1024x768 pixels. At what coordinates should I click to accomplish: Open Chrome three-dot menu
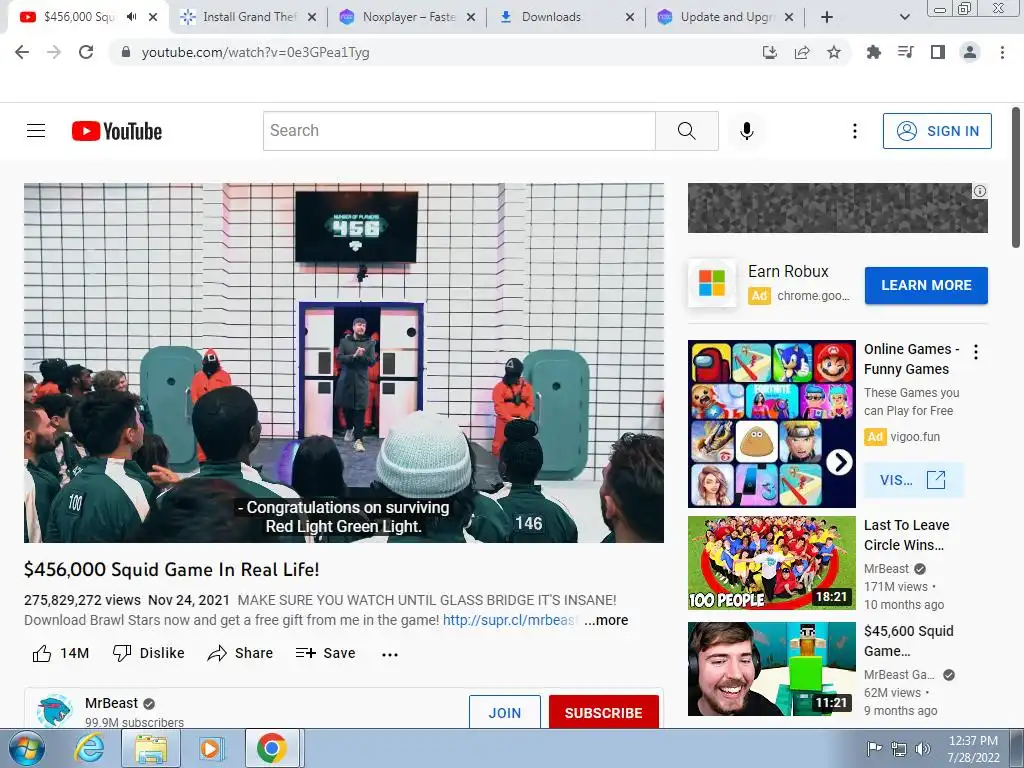[x=1002, y=52]
